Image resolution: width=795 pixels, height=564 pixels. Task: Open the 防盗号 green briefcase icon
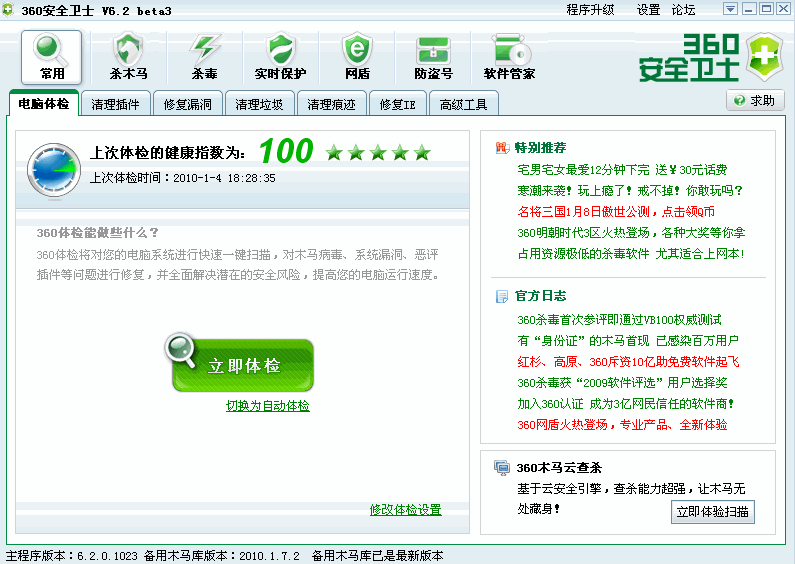[x=433, y=57]
